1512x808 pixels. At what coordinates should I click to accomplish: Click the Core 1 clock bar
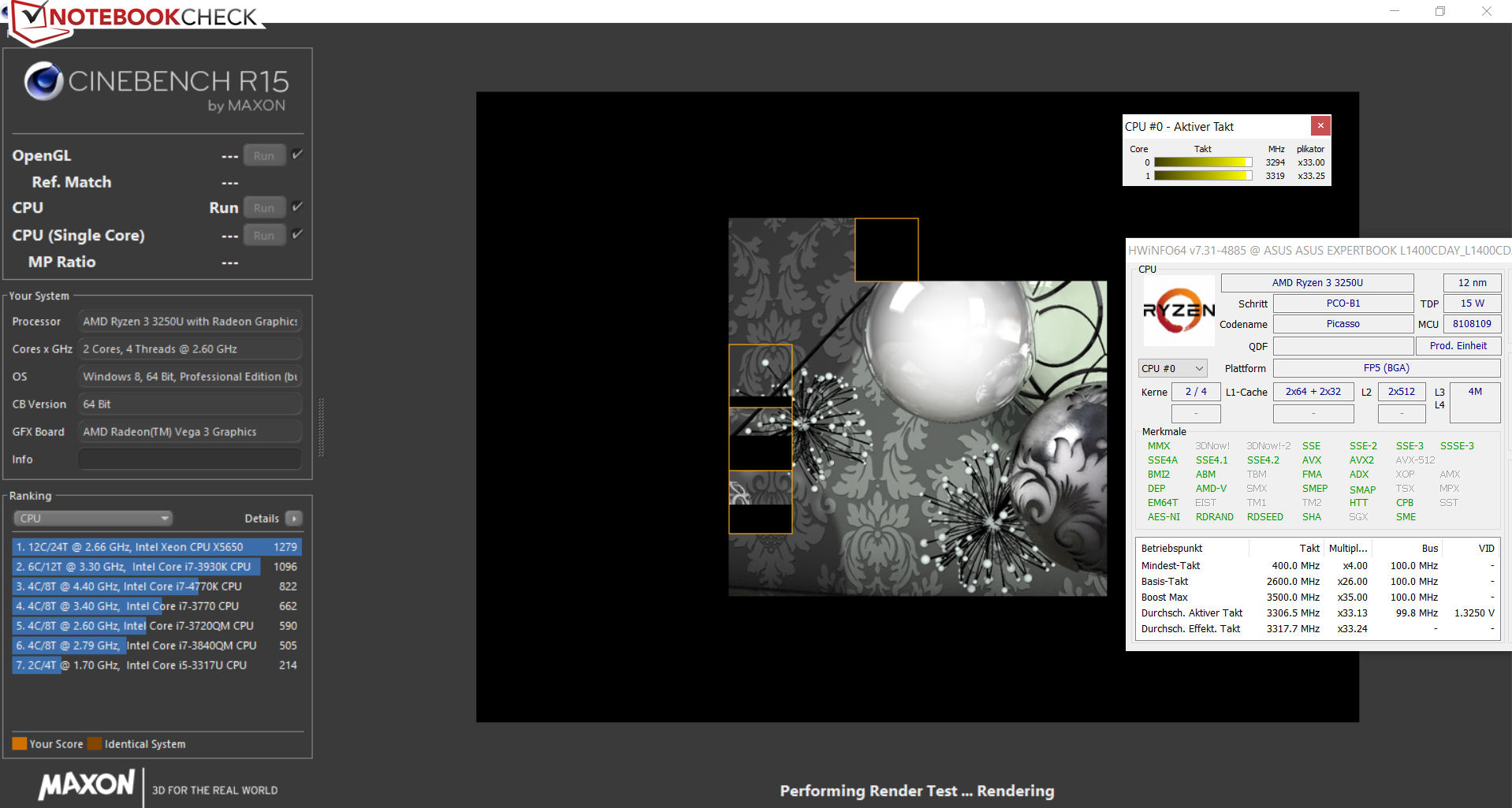tap(1203, 176)
